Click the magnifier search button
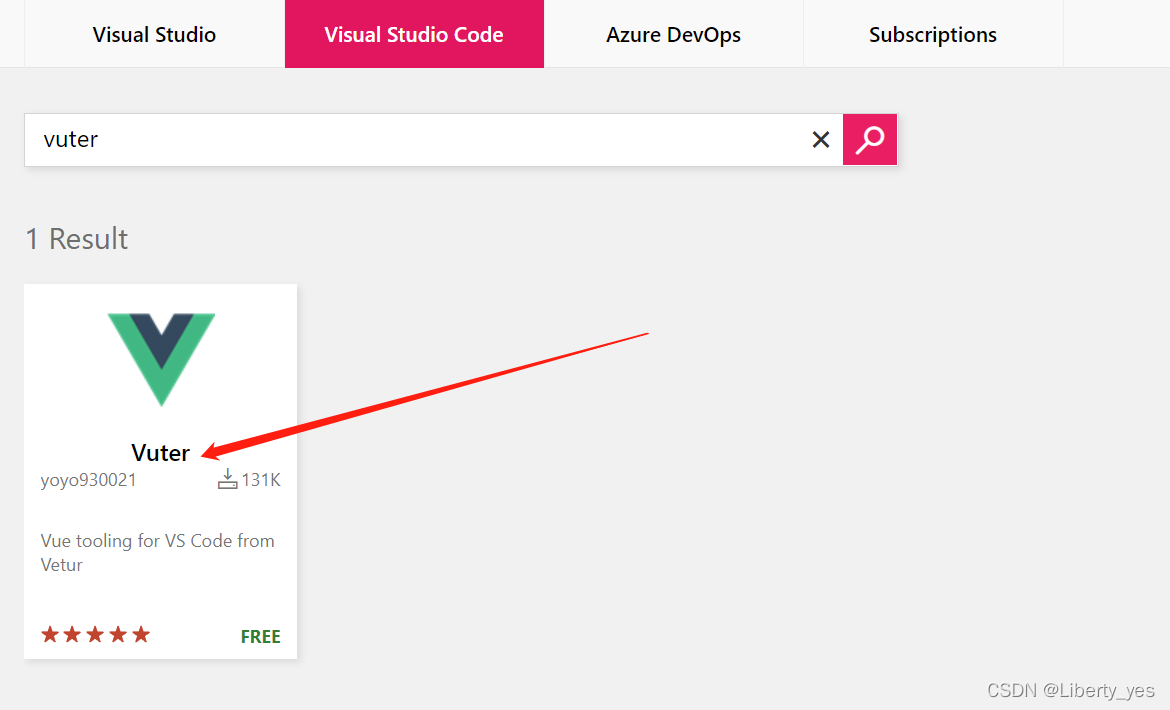The width and height of the screenshot is (1170, 710). pyautogui.click(x=870, y=139)
